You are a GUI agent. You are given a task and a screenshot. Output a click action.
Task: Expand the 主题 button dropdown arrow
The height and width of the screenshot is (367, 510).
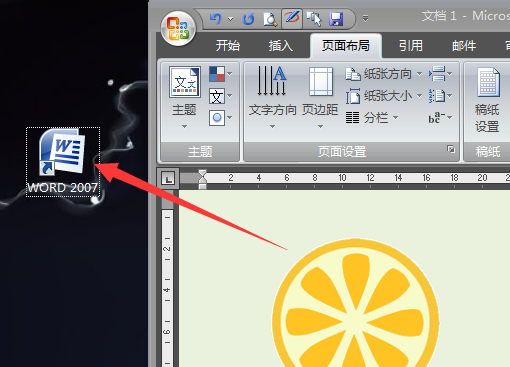tap(184, 127)
